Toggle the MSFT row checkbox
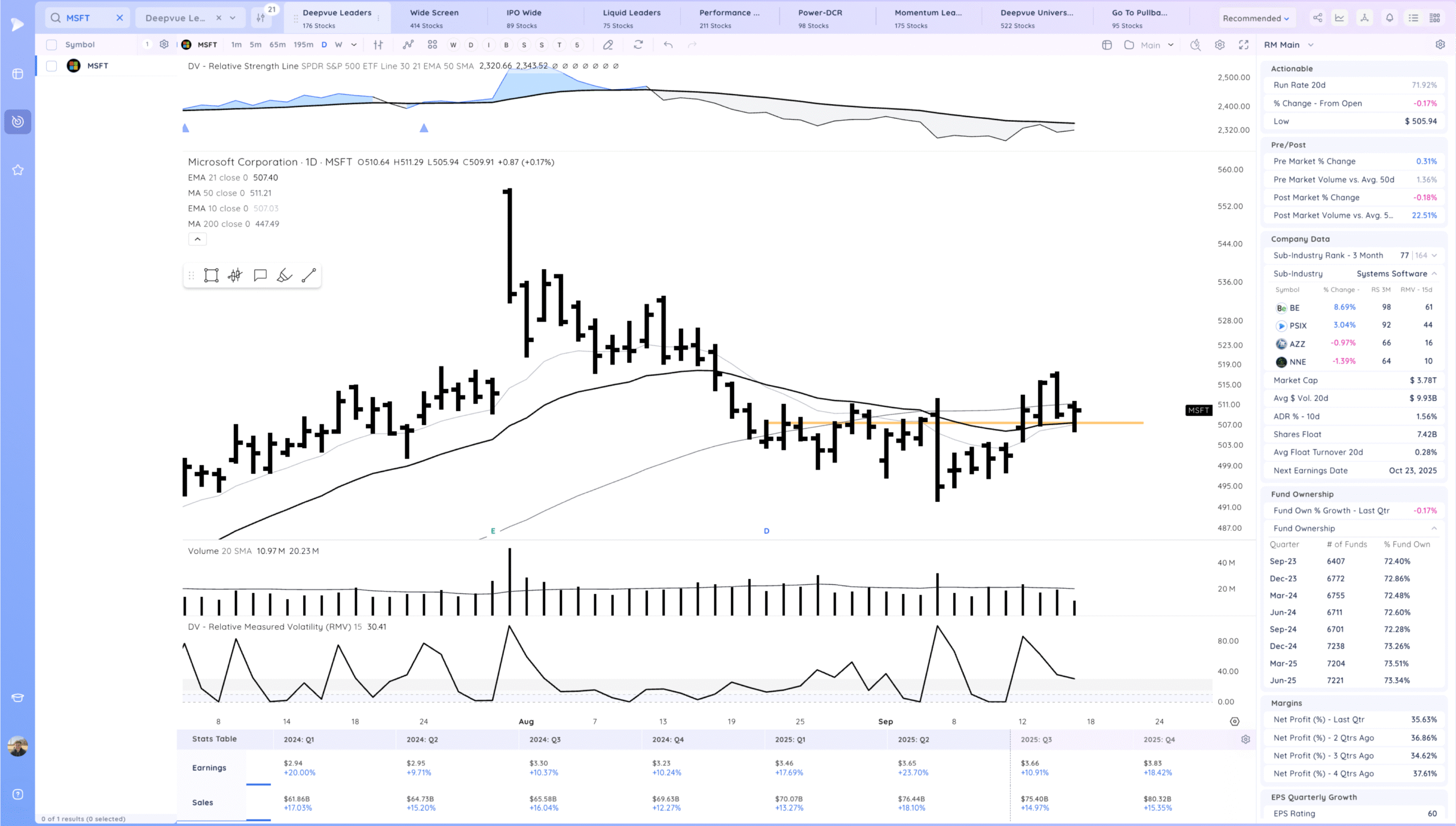1456x826 pixels. [51, 66]
